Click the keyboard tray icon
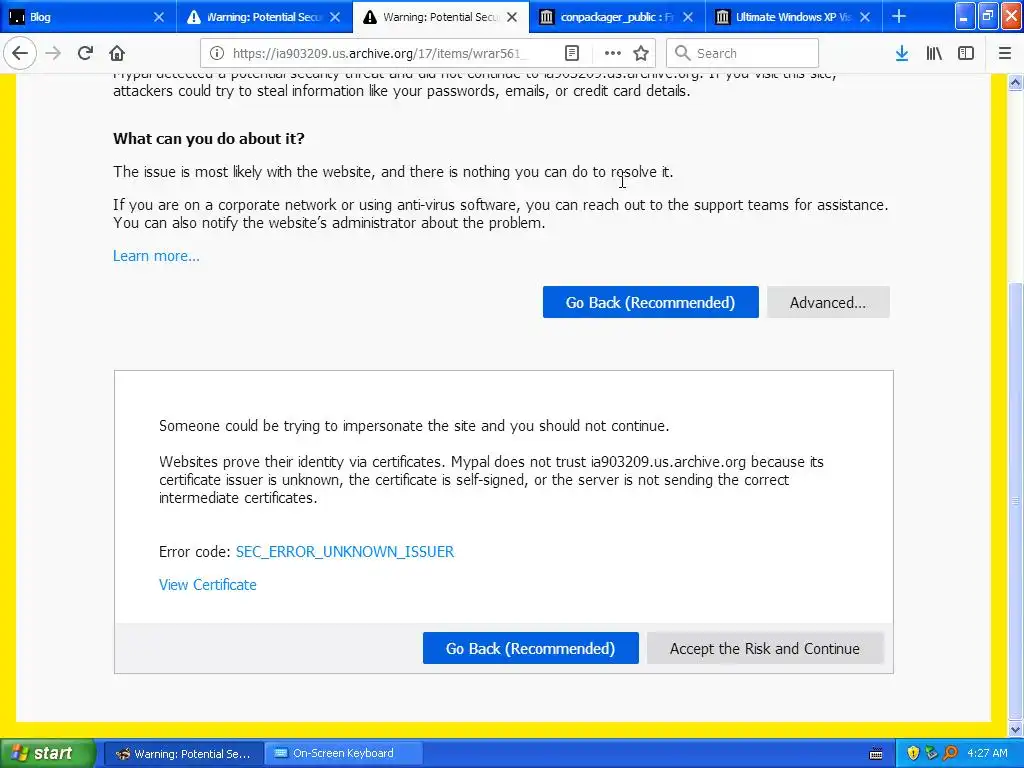This screenshot has width=1024, height=768. click(876, 754)
